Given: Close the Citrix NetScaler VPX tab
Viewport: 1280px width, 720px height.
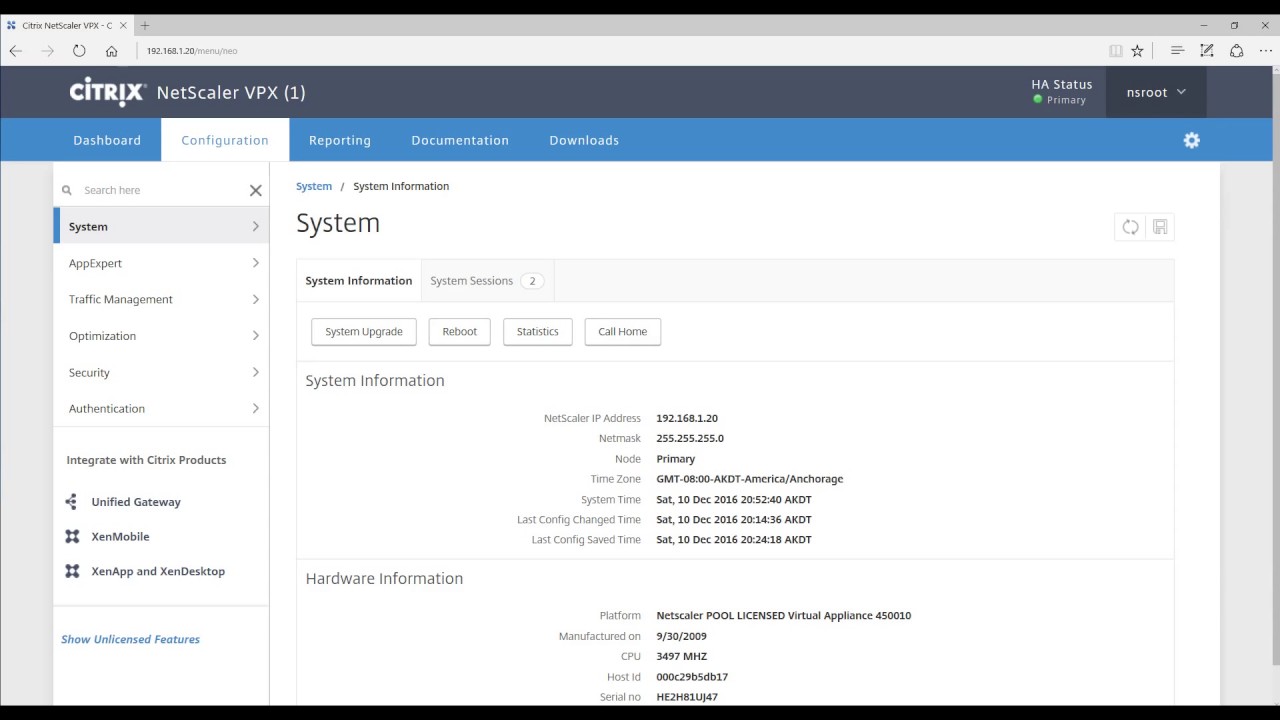Looking at the screenshot, I should pyautogui.click(x=123, y=25).
